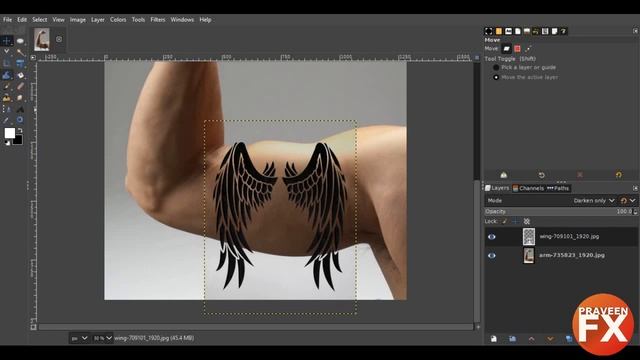The height and width of the screenshot is (360, 640).
Task: Select the Paintbrush tool
Action: [x=7, y=86]
